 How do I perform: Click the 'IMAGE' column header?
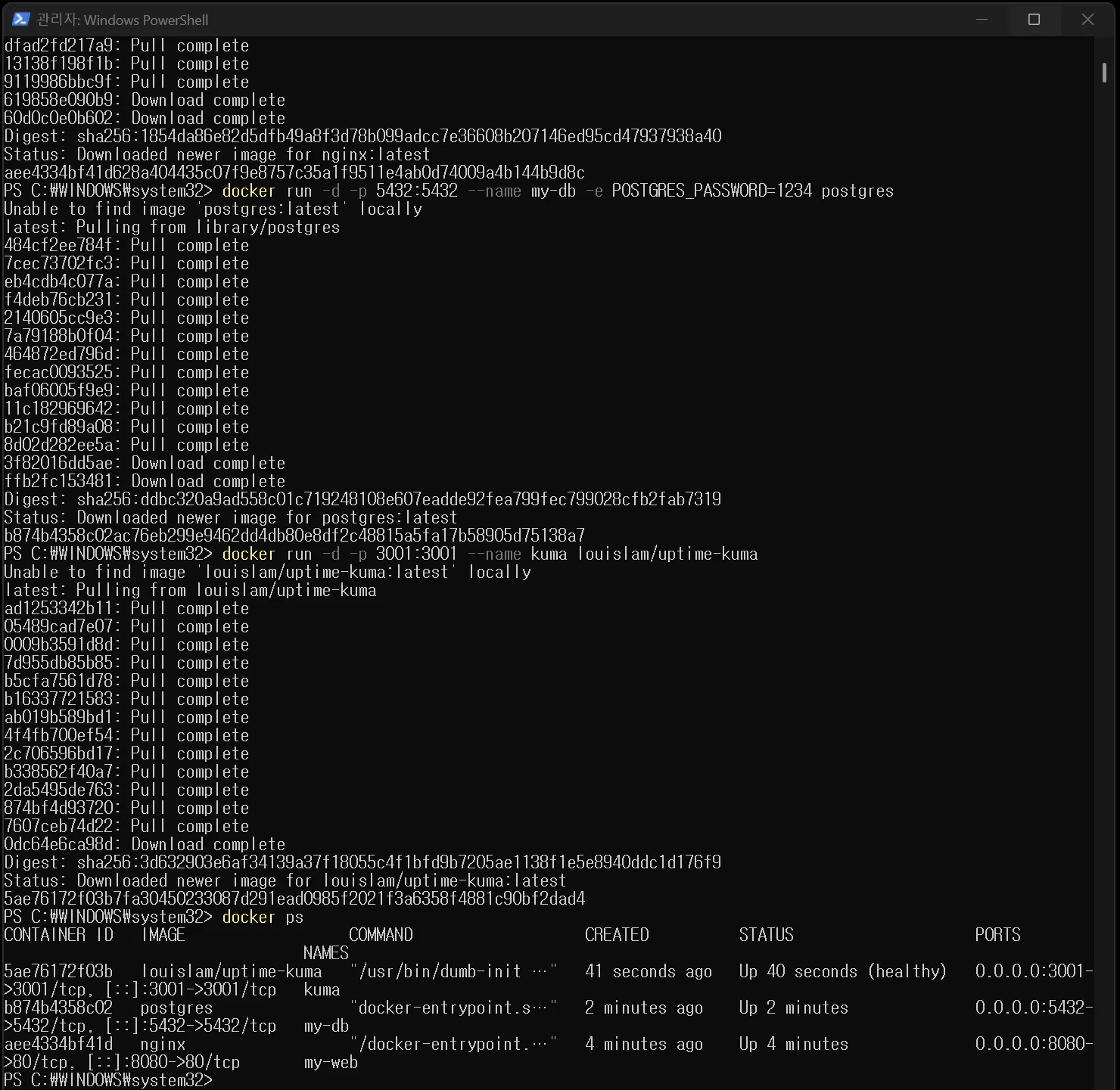coord(163,935)
